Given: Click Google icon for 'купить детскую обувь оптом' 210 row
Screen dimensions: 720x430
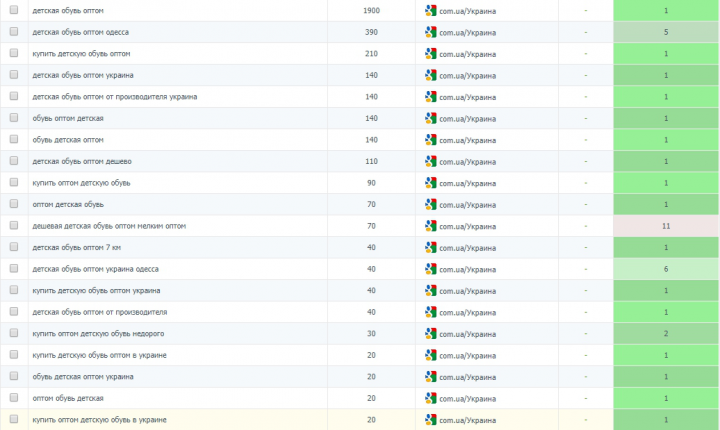Looking at the screenshot, I should (x=430, y=54).
